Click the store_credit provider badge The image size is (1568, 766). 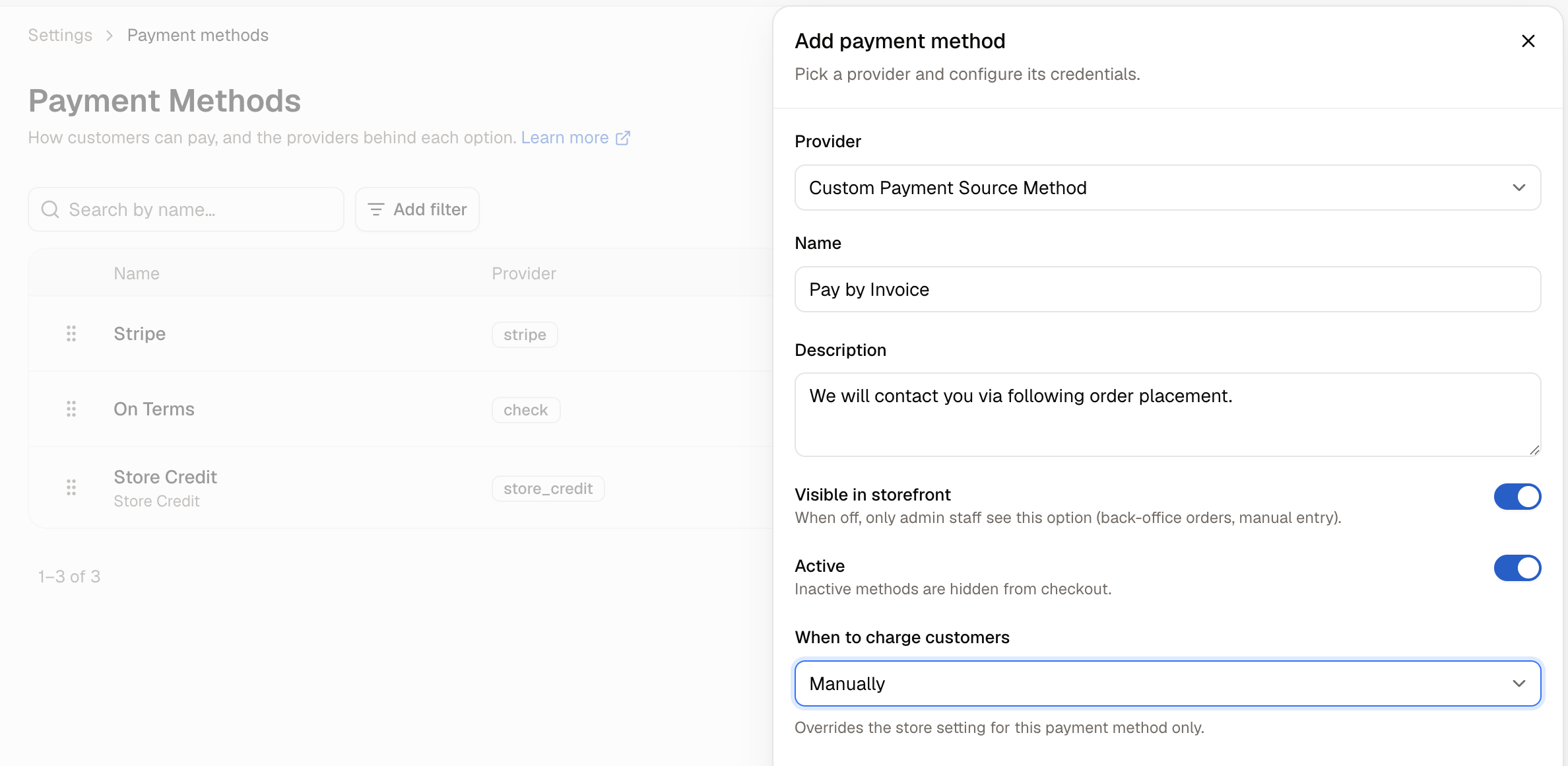(x=548, y=489)
